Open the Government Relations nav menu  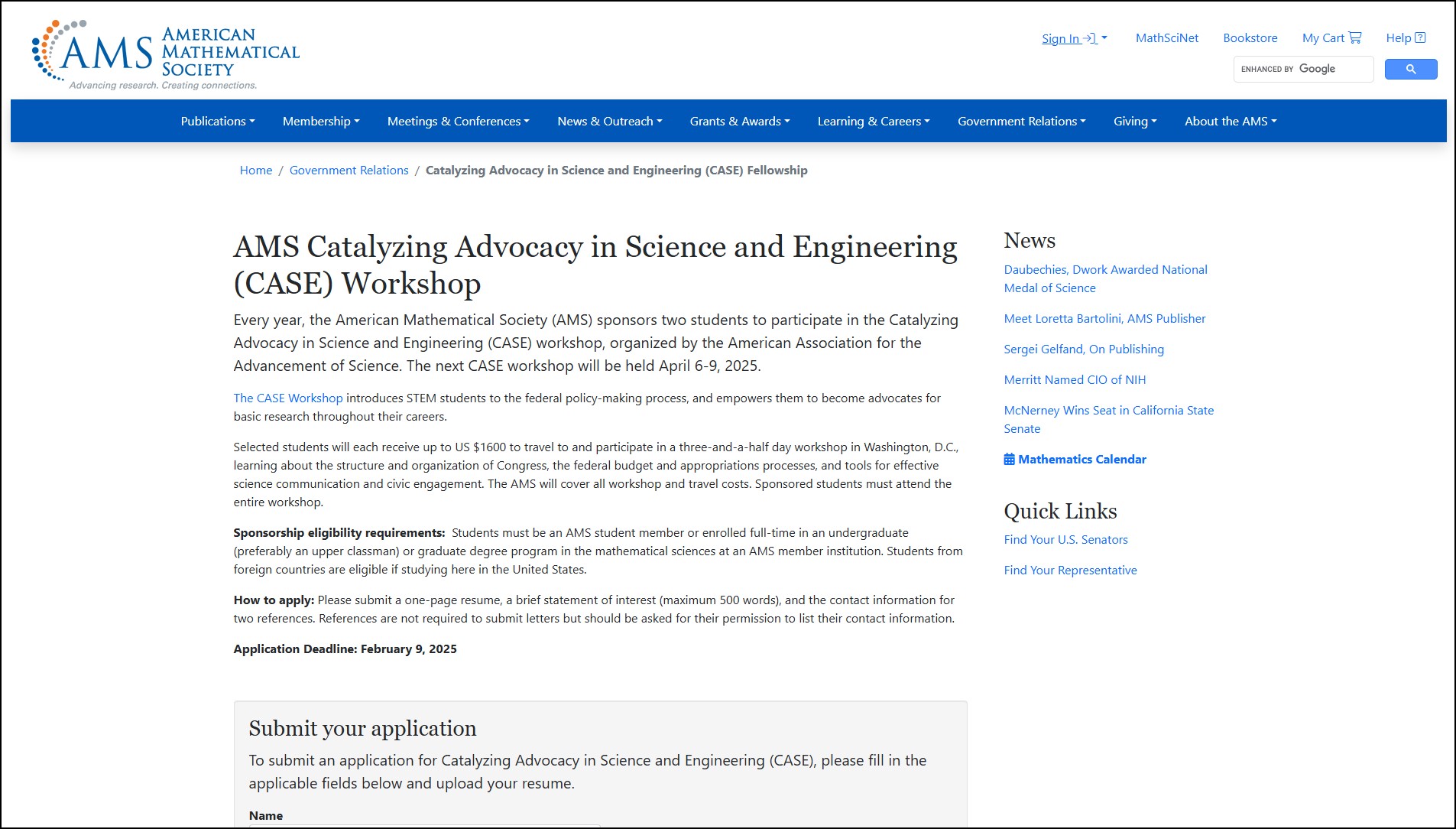[x=1021, y=122]
